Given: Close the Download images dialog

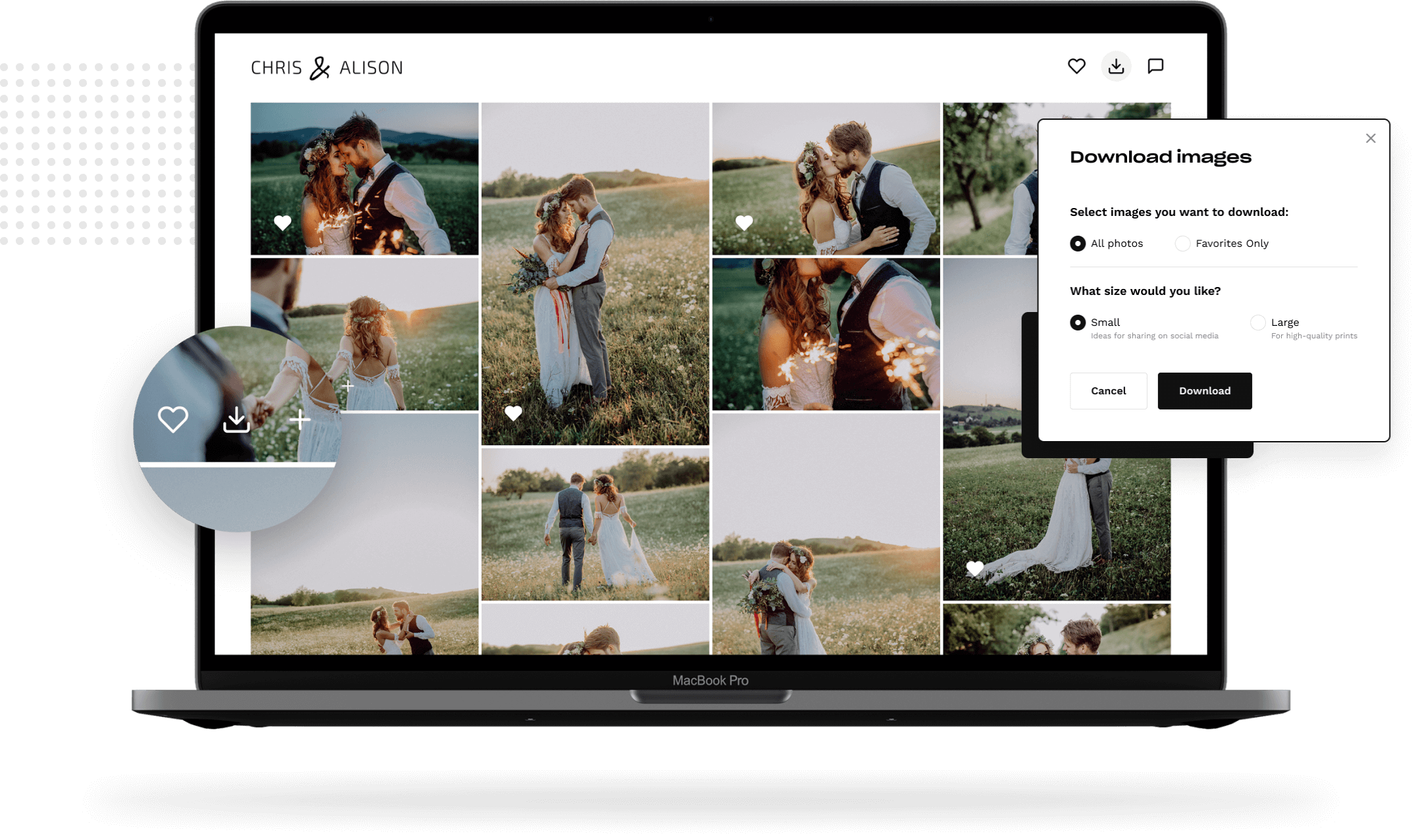Looking at the screenshot, I should [x=1371, y=138].
